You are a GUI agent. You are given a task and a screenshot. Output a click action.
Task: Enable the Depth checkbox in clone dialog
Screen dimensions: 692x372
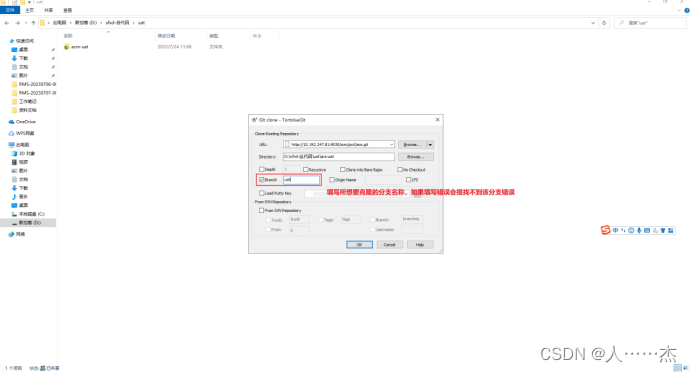tap(262, 169)
